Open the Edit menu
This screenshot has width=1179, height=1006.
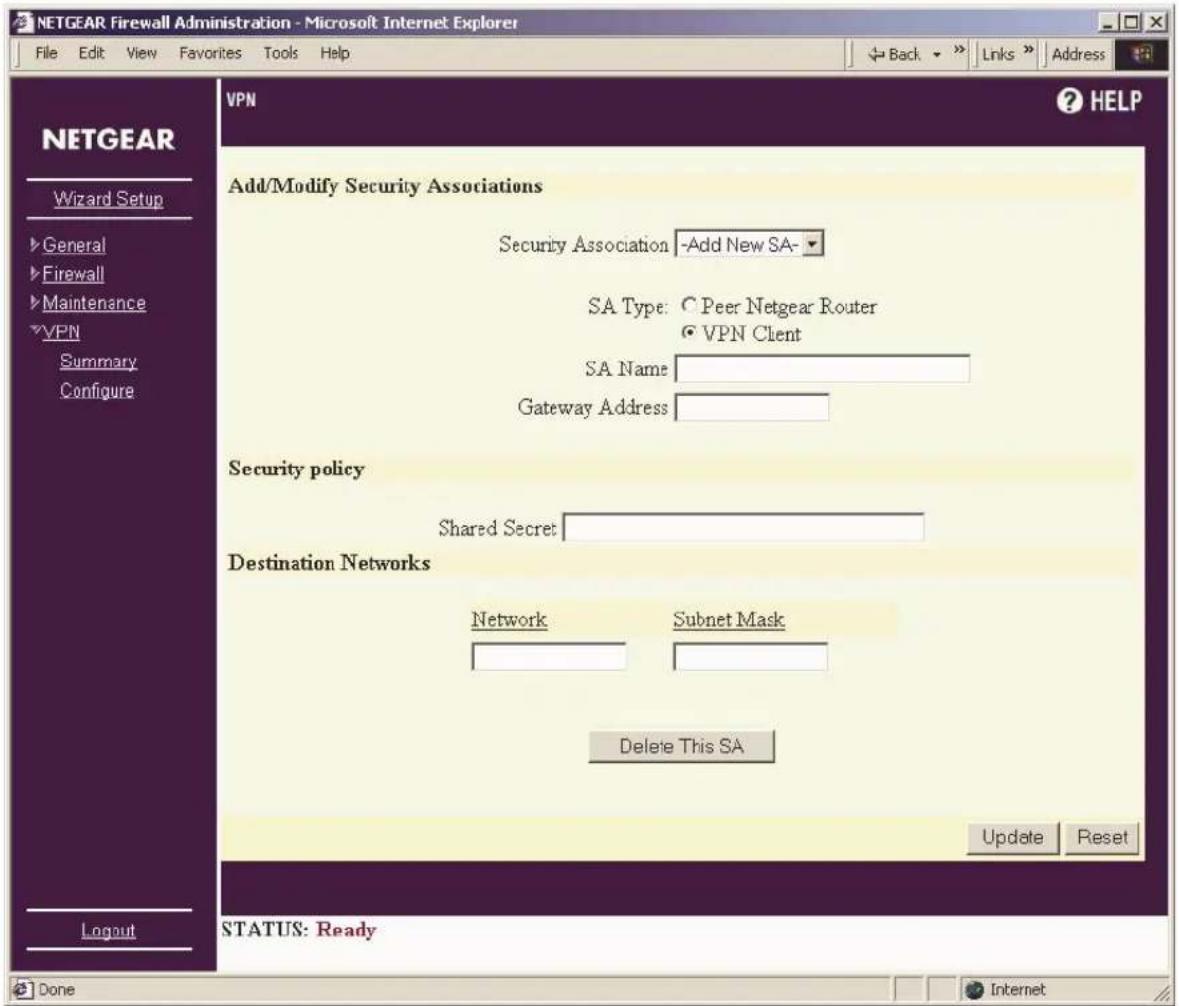click(x=92, y=53)
